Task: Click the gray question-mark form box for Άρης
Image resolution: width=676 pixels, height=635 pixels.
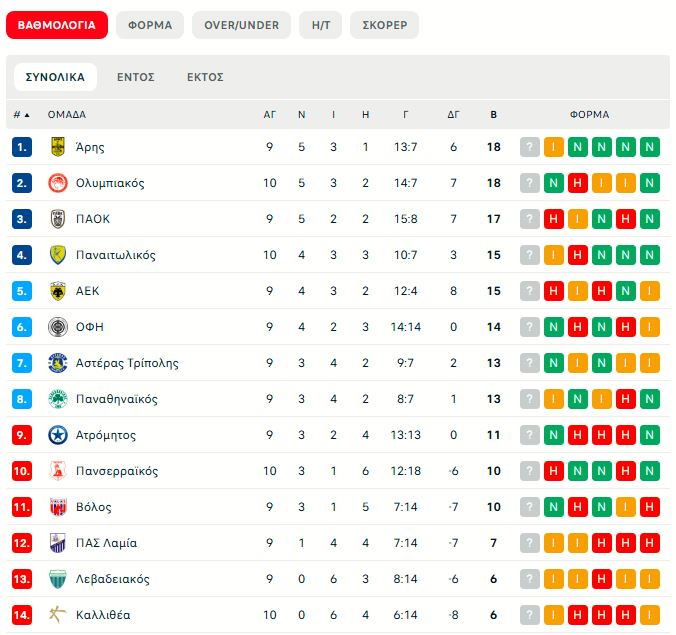Action: coord(530,147)
